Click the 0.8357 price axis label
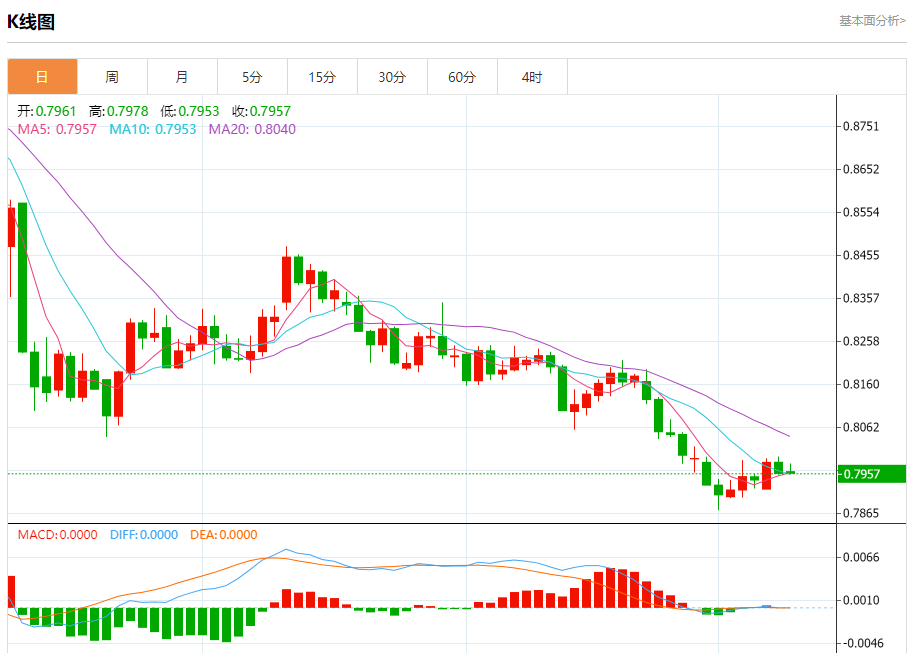This screenshot has width=913, height=653. pyautogui.click(x=861, y=298)
